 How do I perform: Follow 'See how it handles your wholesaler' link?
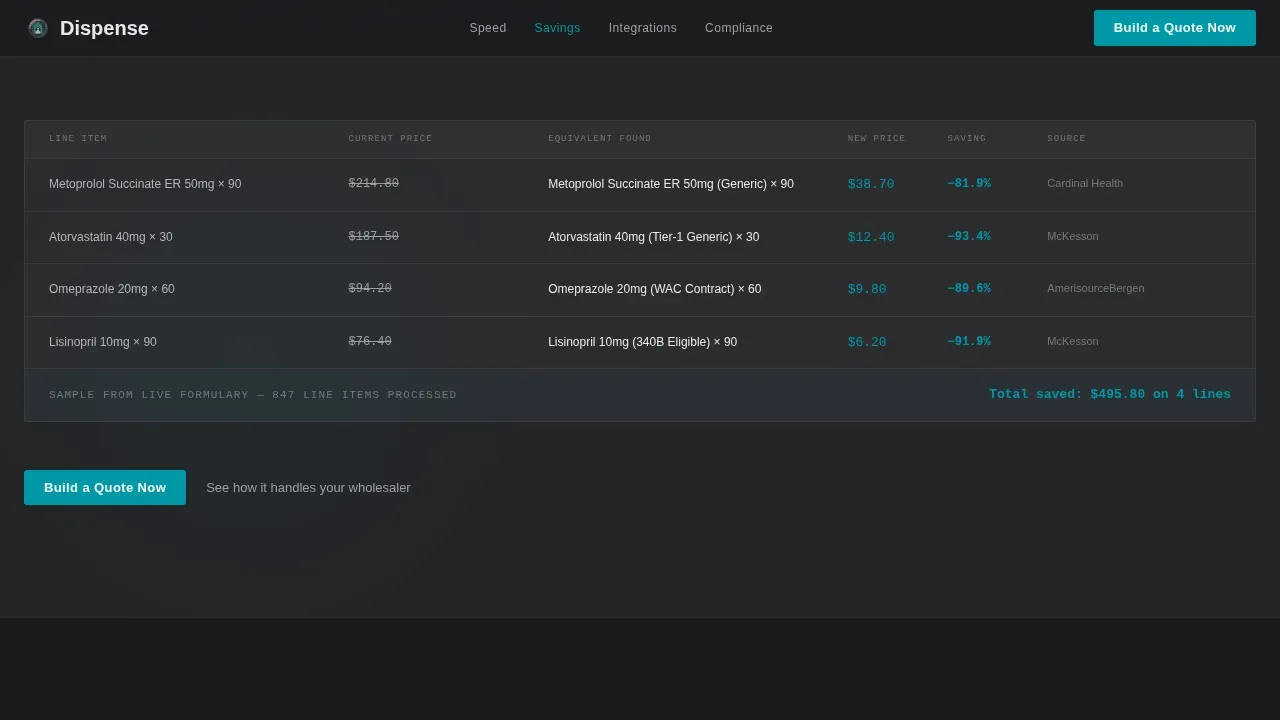coord(308,488)
